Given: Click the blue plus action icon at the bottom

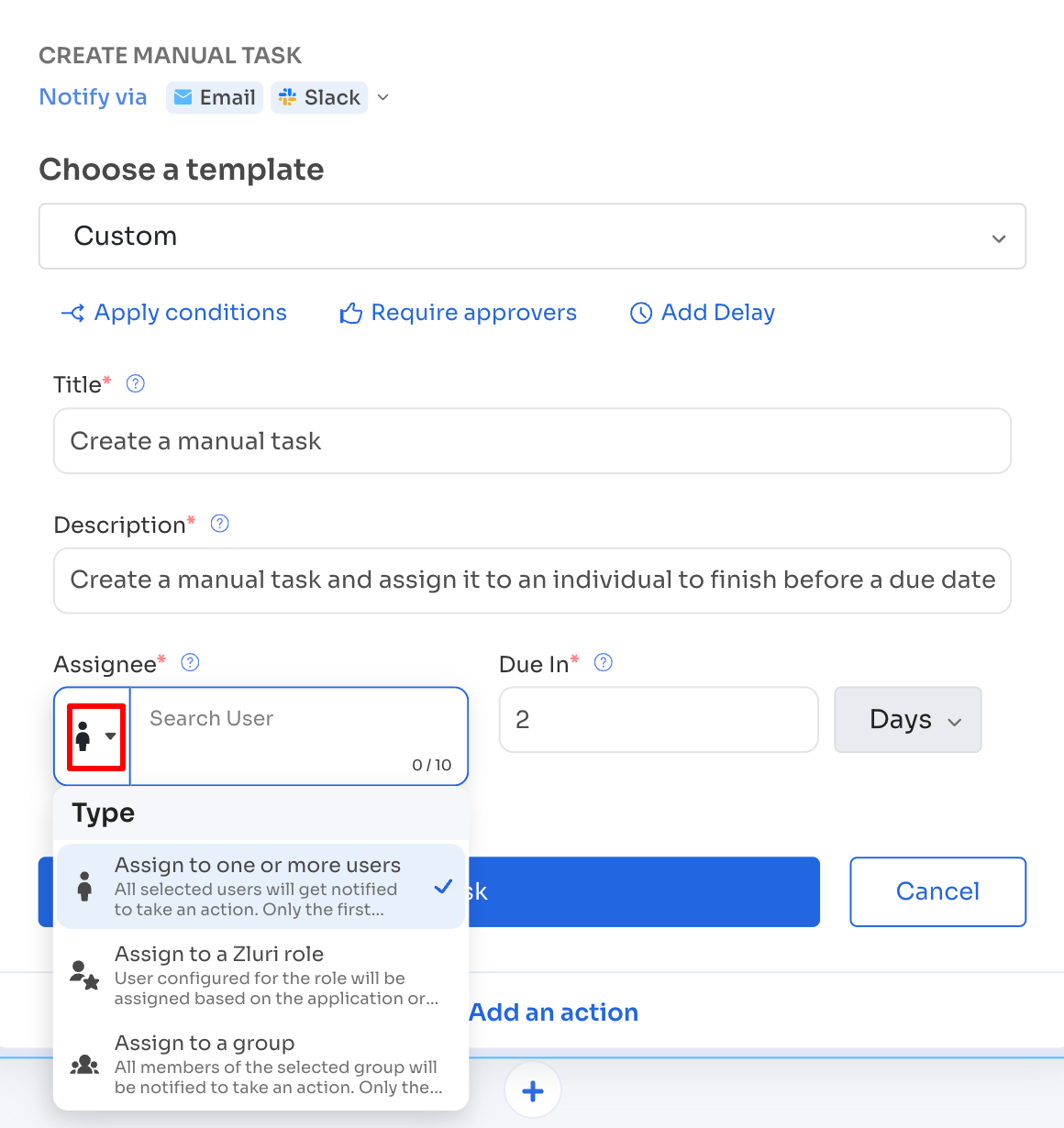Looking at the screenshot, I should [532, 1090].
